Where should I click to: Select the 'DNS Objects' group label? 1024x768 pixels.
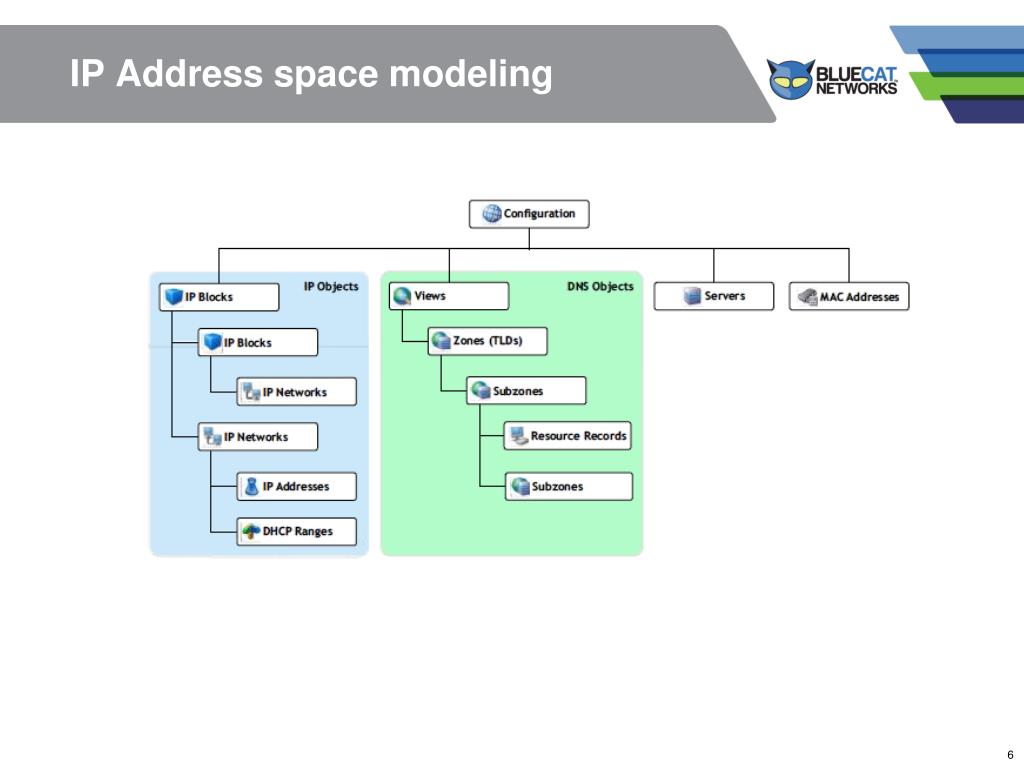[600, 286]
